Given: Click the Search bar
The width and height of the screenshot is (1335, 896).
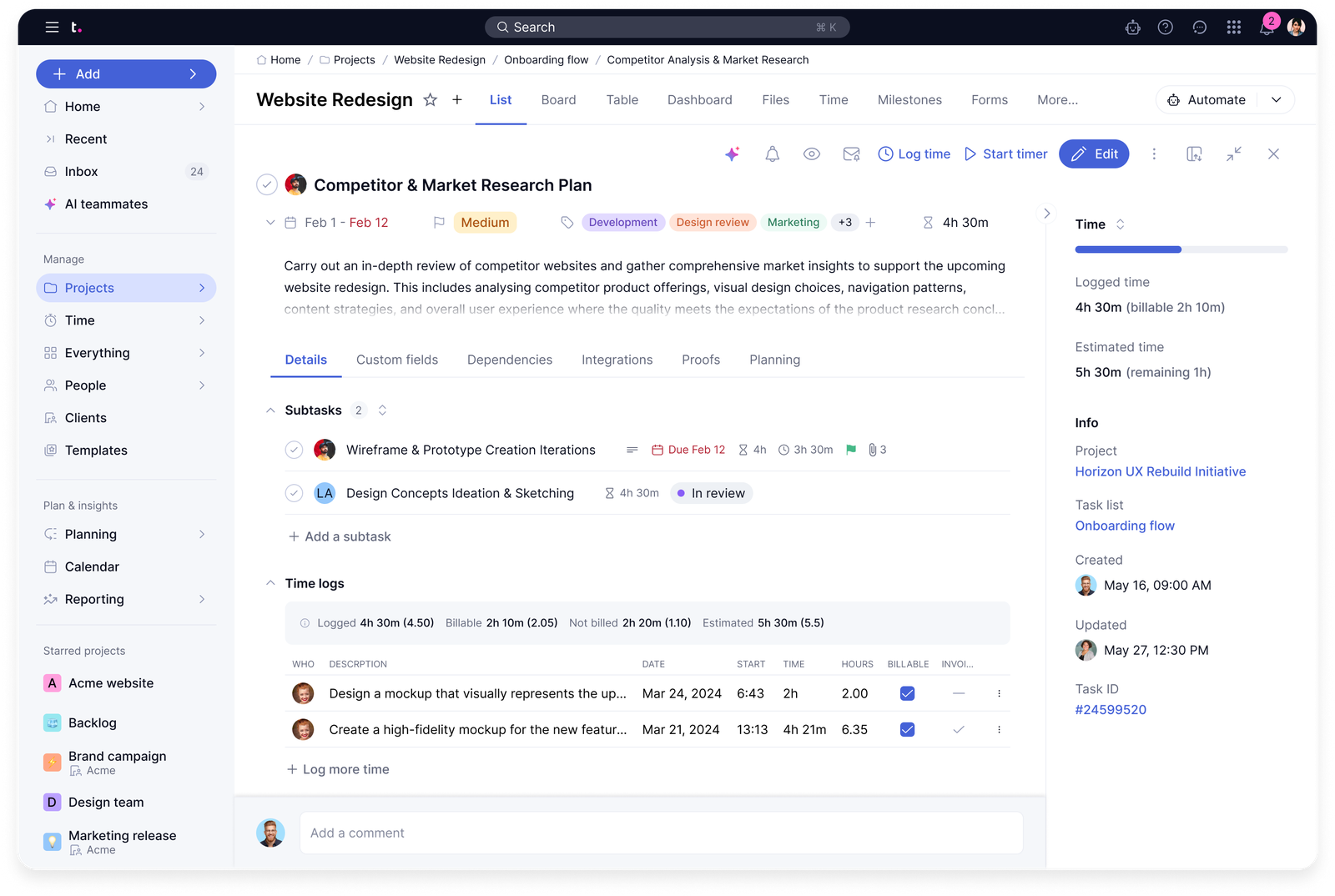Looking at the screenshot, I should click(x=667, y=28).
